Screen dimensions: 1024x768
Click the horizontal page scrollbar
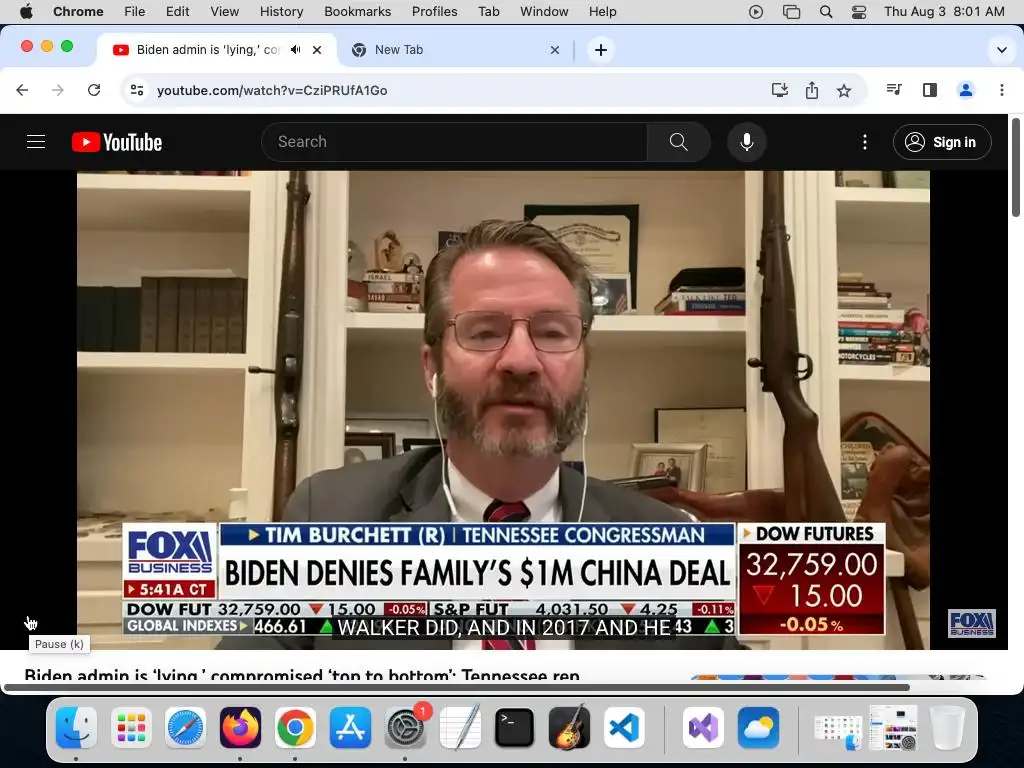click(456, 687)
